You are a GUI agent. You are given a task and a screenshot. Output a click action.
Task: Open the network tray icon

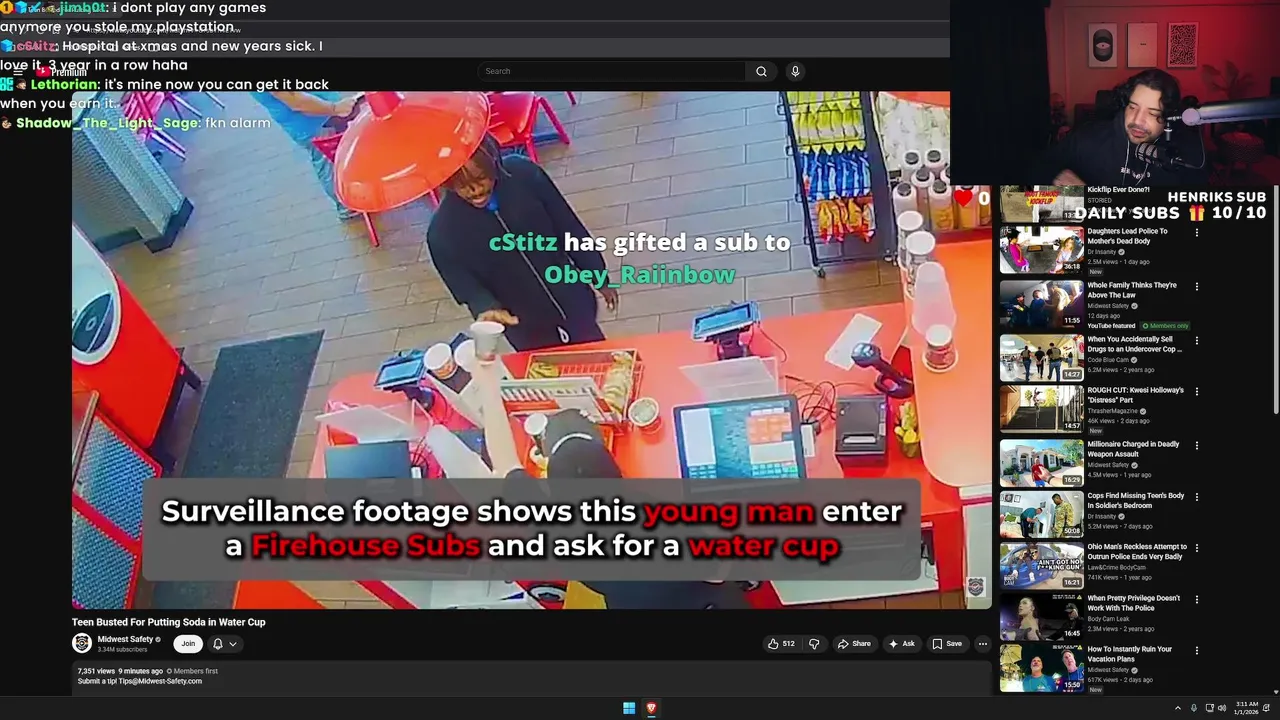(x=1209, y=708)
